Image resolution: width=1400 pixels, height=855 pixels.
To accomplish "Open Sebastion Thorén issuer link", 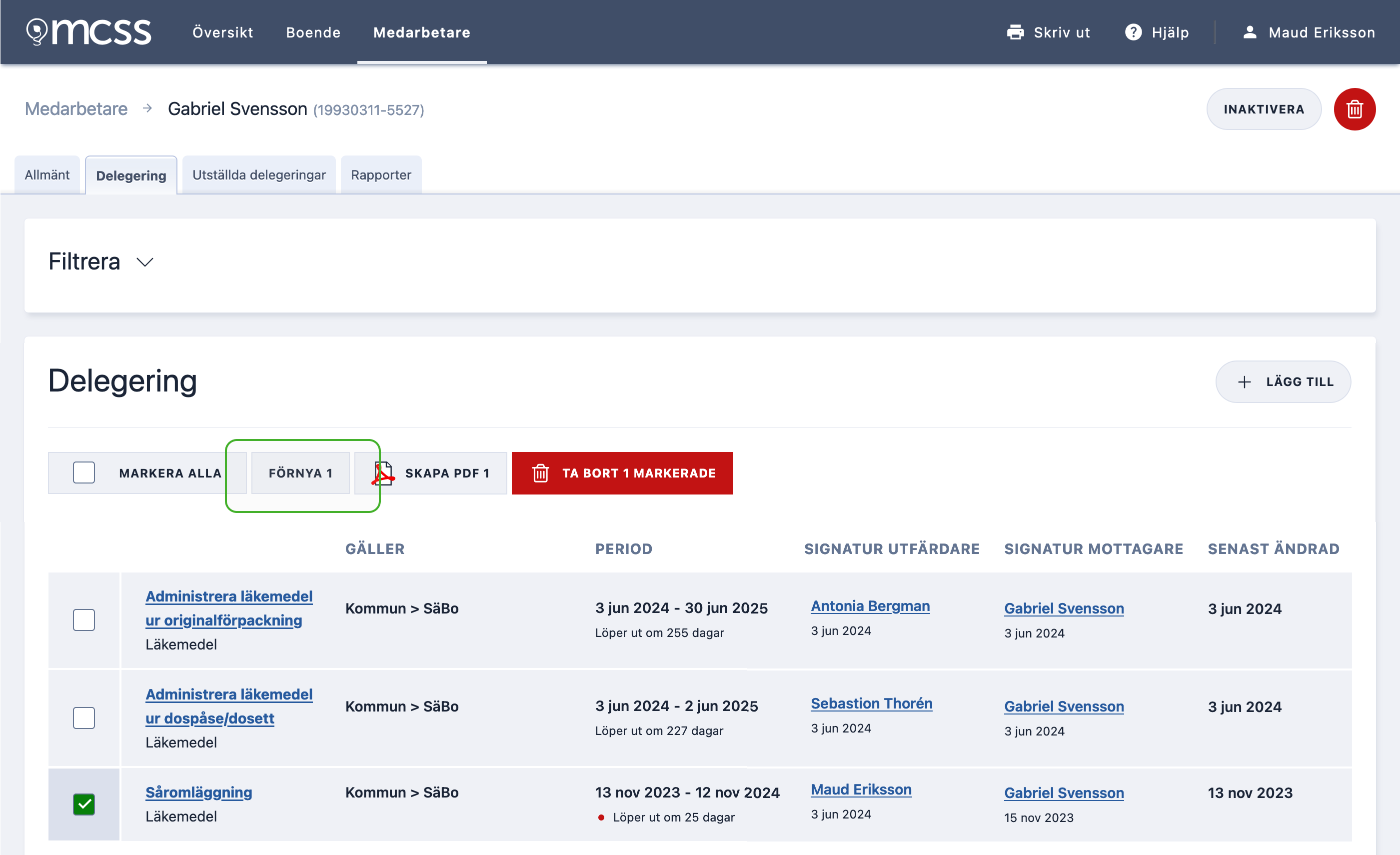I will click(x=872, y=703).
